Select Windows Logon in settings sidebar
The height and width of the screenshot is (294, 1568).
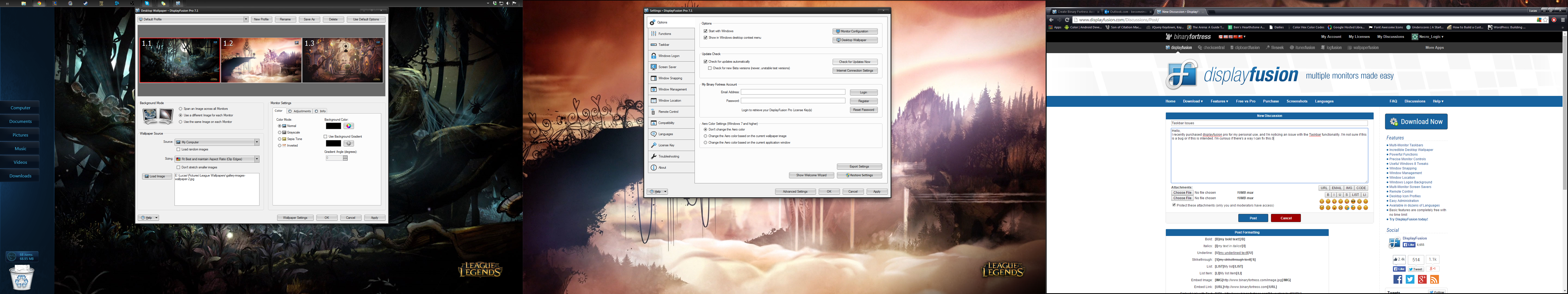point(668,56)
